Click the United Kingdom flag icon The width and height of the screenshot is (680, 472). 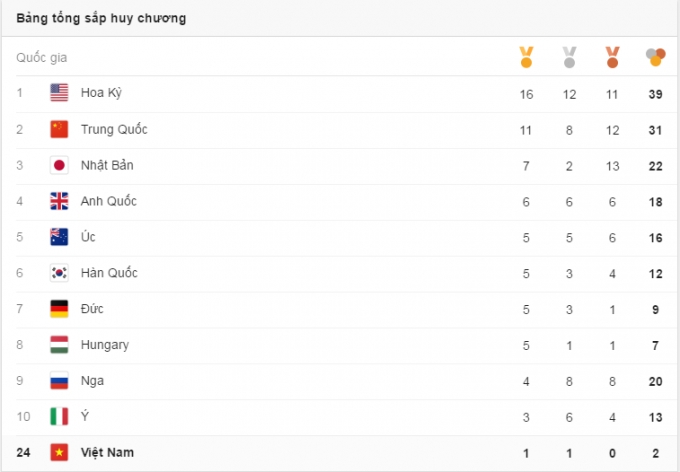[60, 201]
